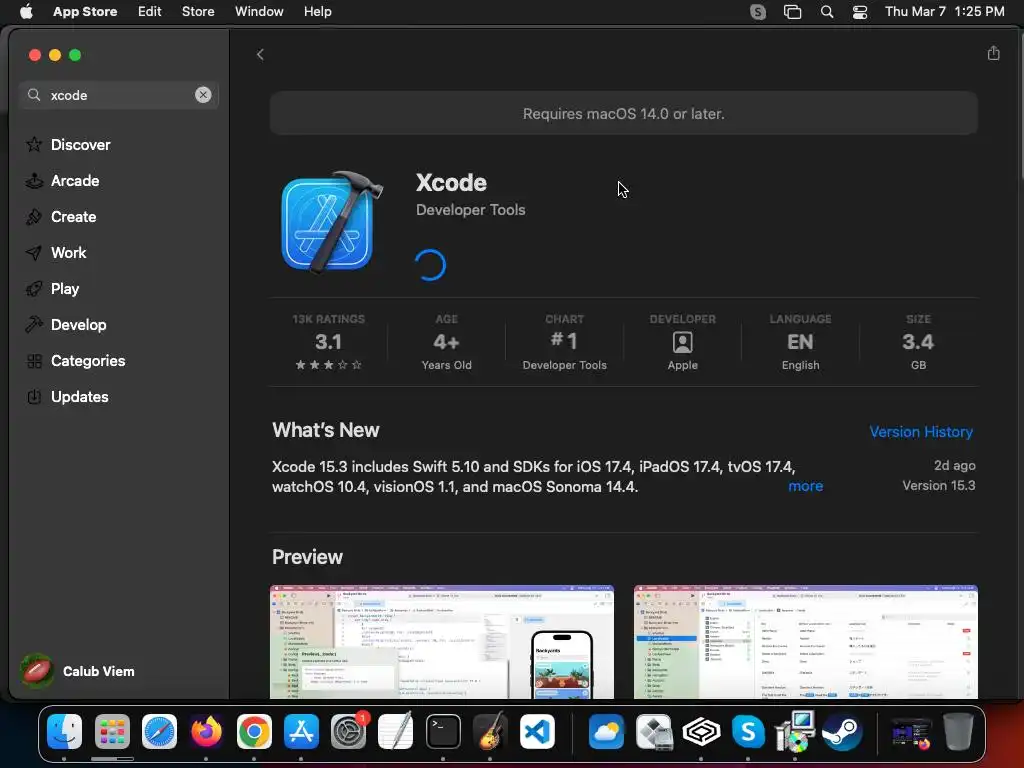Viewport: 1024px width, 768px height.
Task: Open the Edit menu
Action: click(x=150, y=12)
